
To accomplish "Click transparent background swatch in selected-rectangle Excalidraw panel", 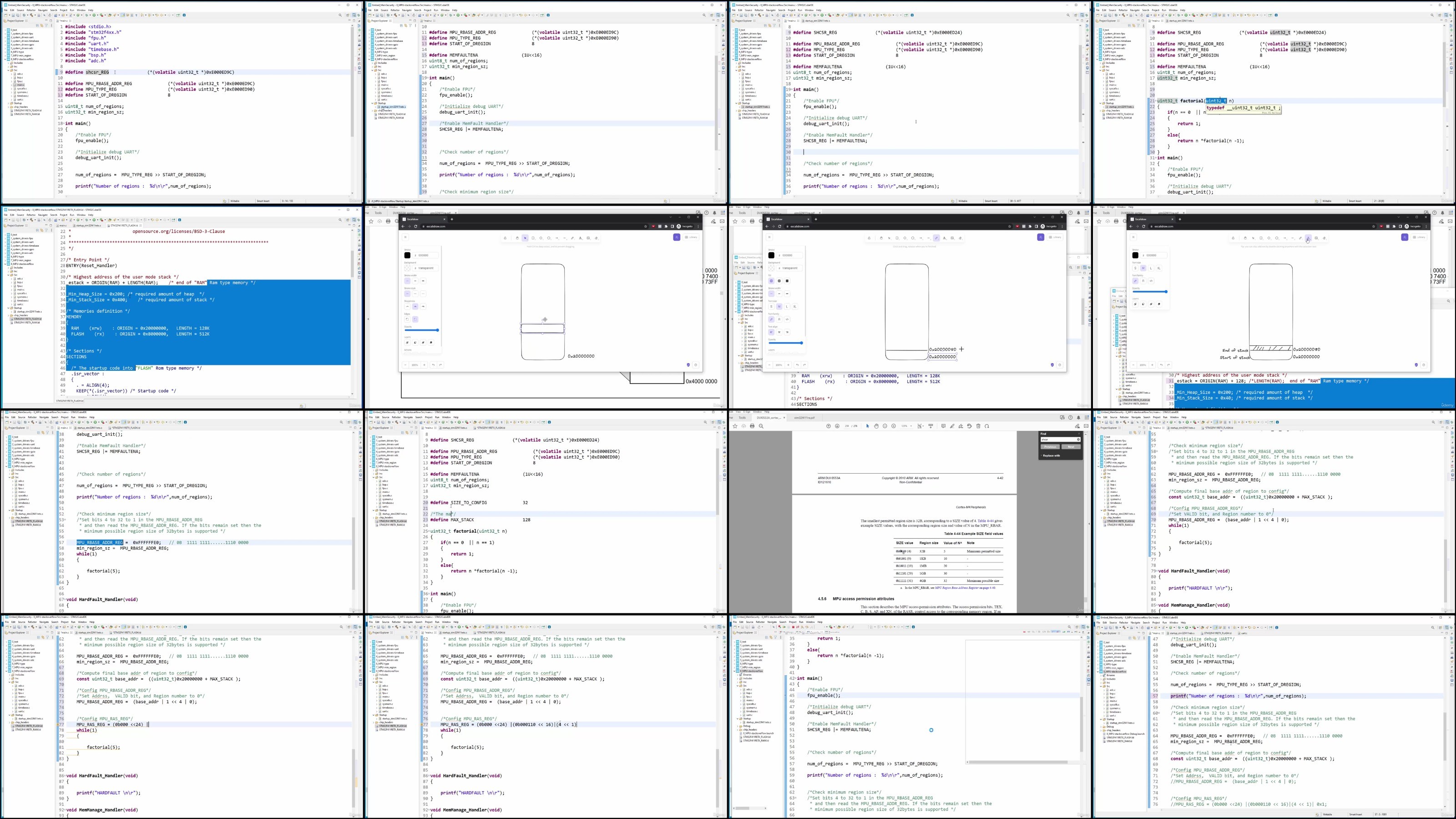I will point(408,268).
